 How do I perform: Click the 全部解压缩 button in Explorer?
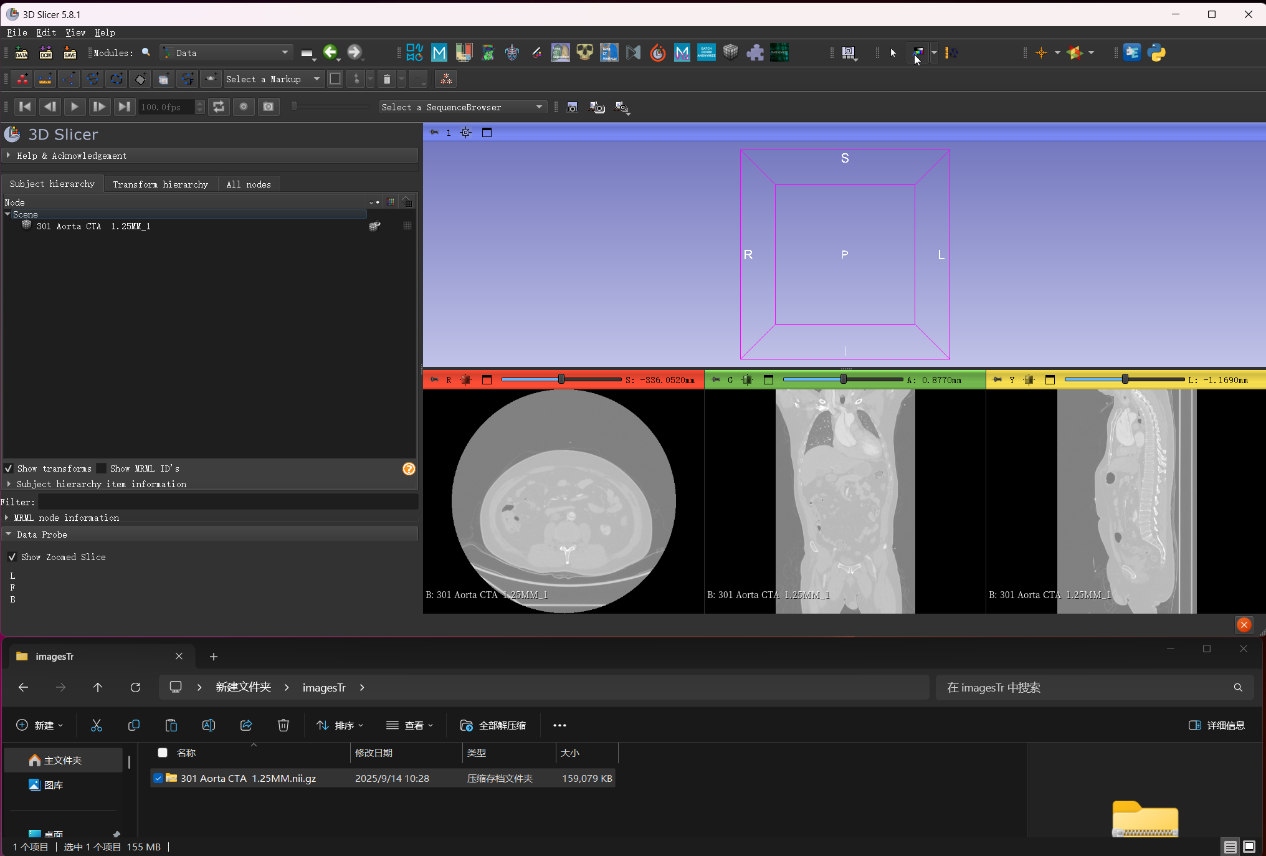click(492, 725)
